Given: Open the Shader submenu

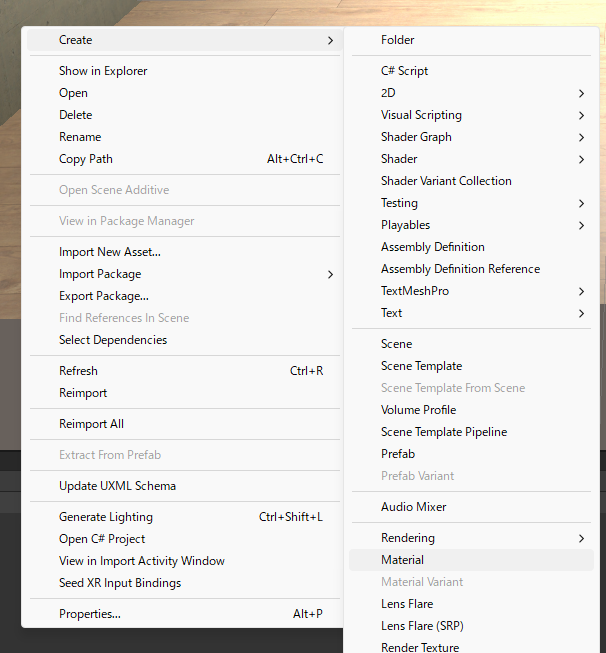Looking at the screenshot, I should pos(471,159).
